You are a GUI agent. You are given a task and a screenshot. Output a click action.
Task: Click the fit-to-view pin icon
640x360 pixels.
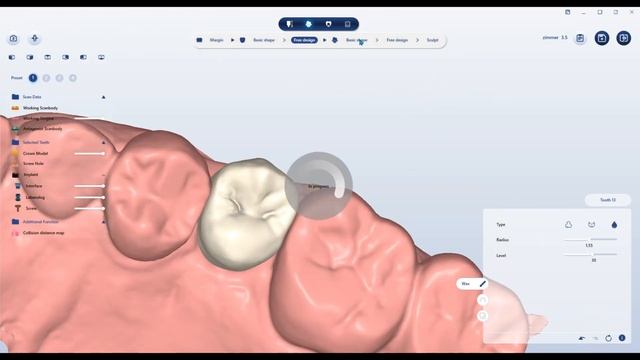[35, 39]
